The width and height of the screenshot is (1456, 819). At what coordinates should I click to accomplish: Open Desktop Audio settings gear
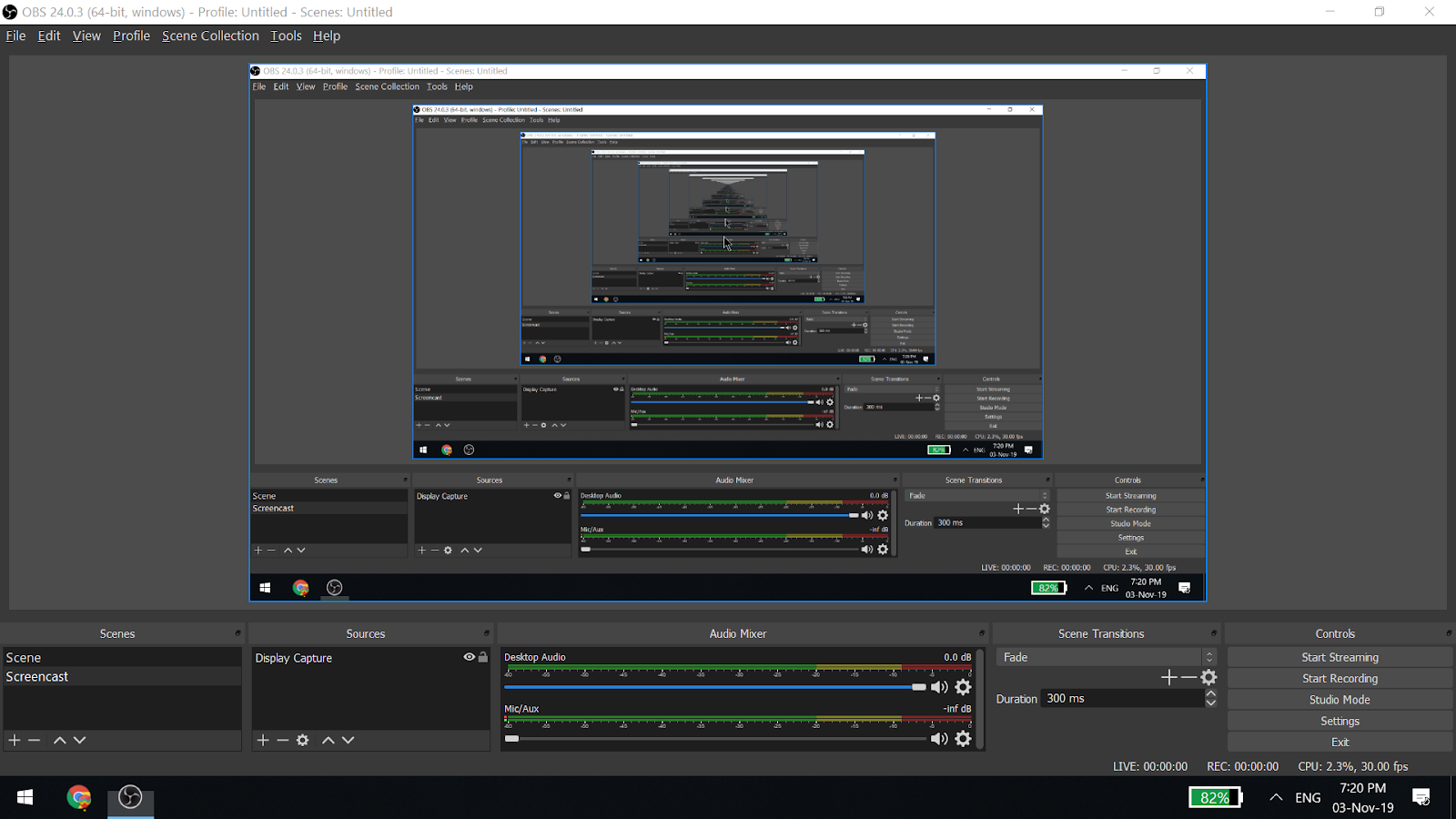964,687
